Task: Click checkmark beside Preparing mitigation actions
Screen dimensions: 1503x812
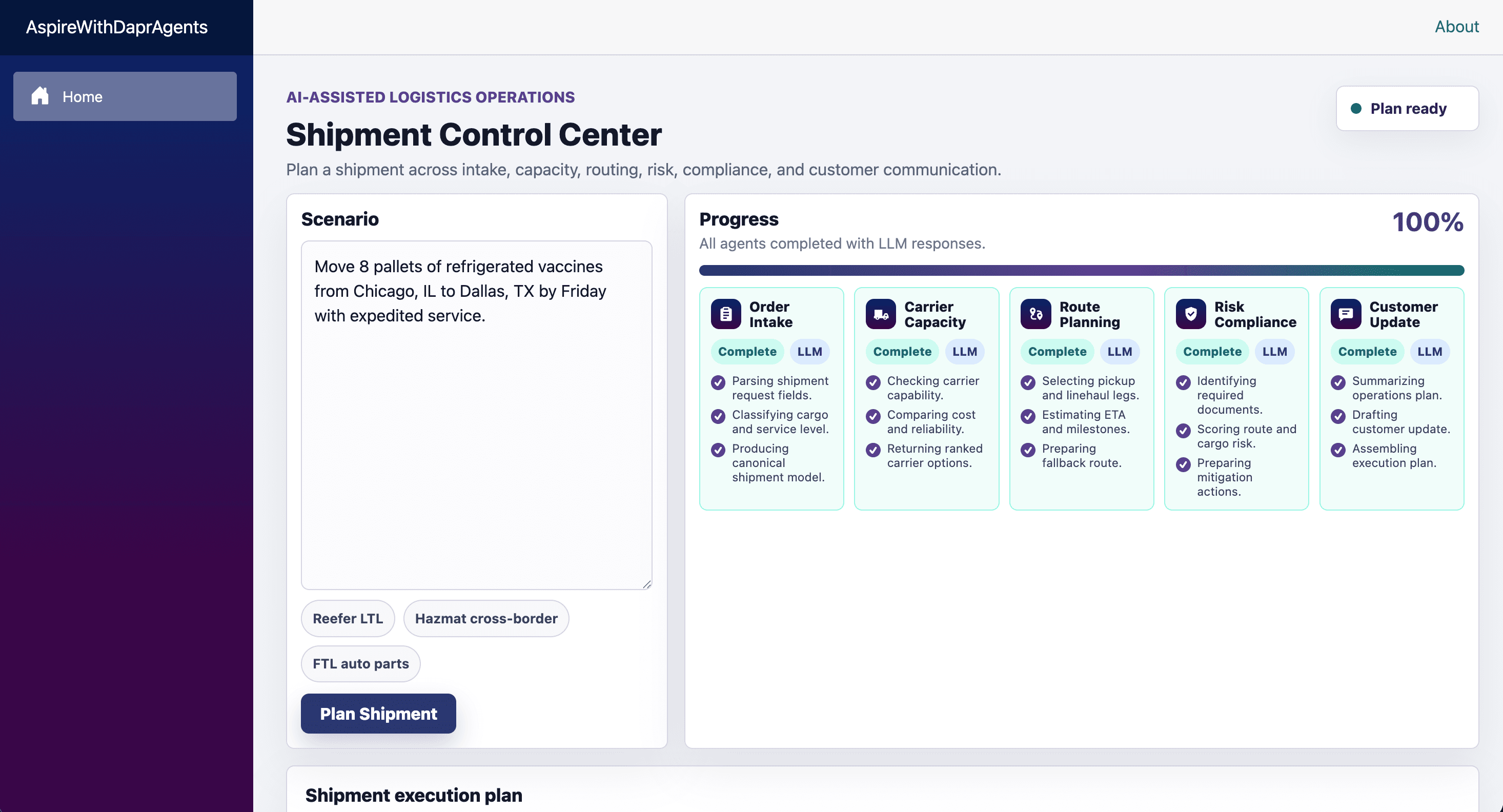Action: click(1183, 465)
